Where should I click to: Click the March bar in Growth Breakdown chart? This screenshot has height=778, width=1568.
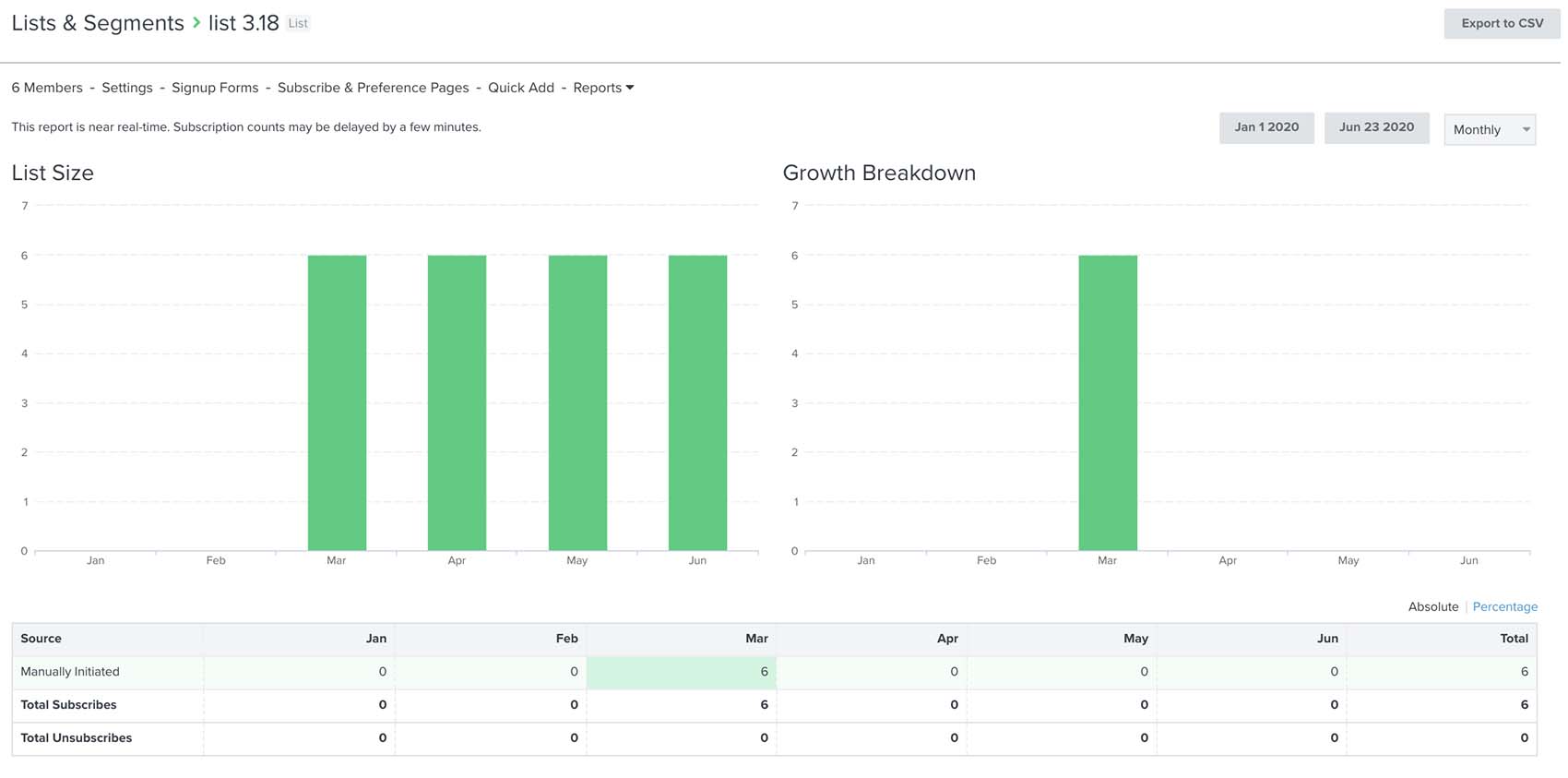(x=1107, y=402)
